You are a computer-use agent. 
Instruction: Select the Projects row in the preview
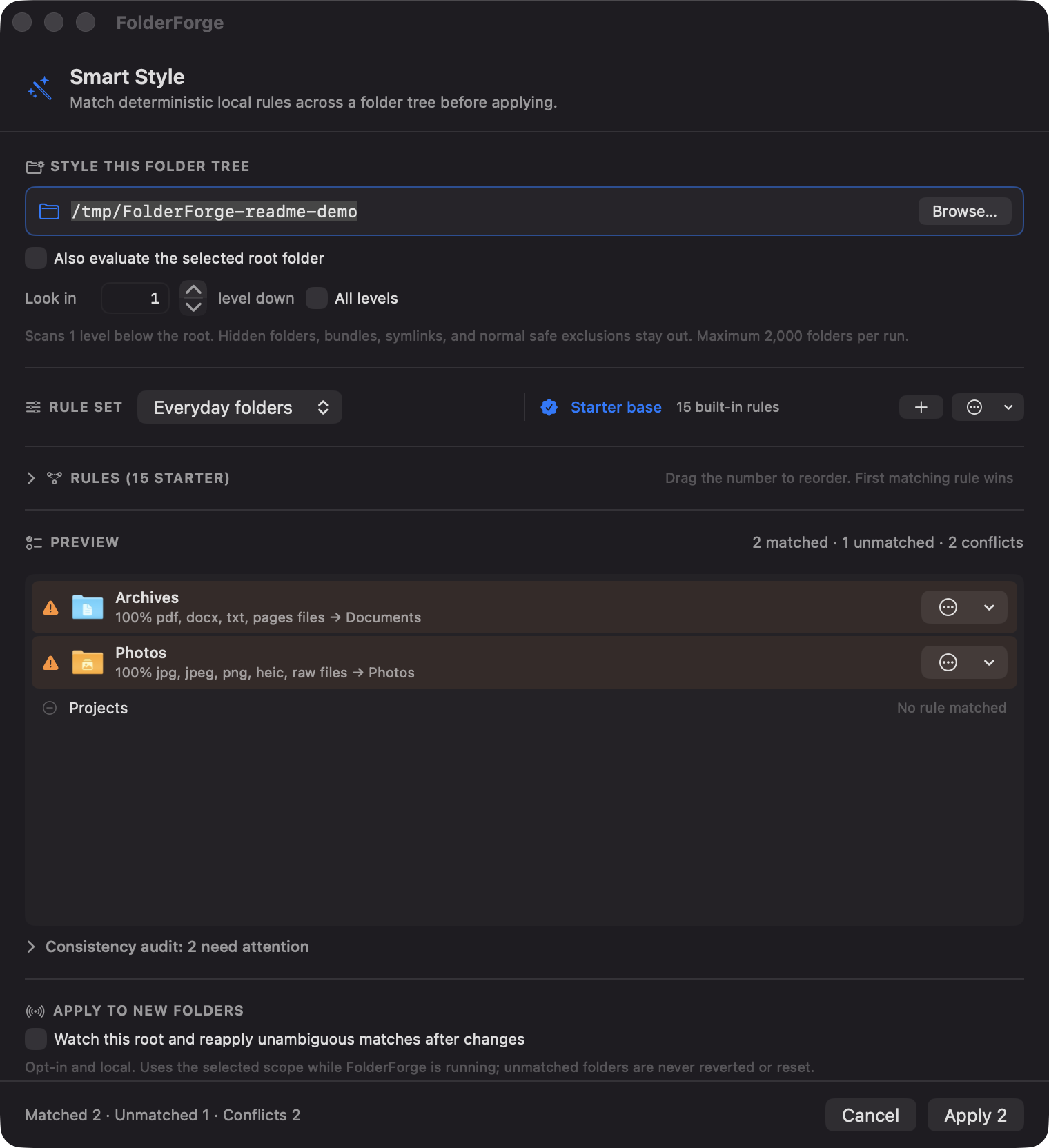pyautogui.click(x=524, y=708)
